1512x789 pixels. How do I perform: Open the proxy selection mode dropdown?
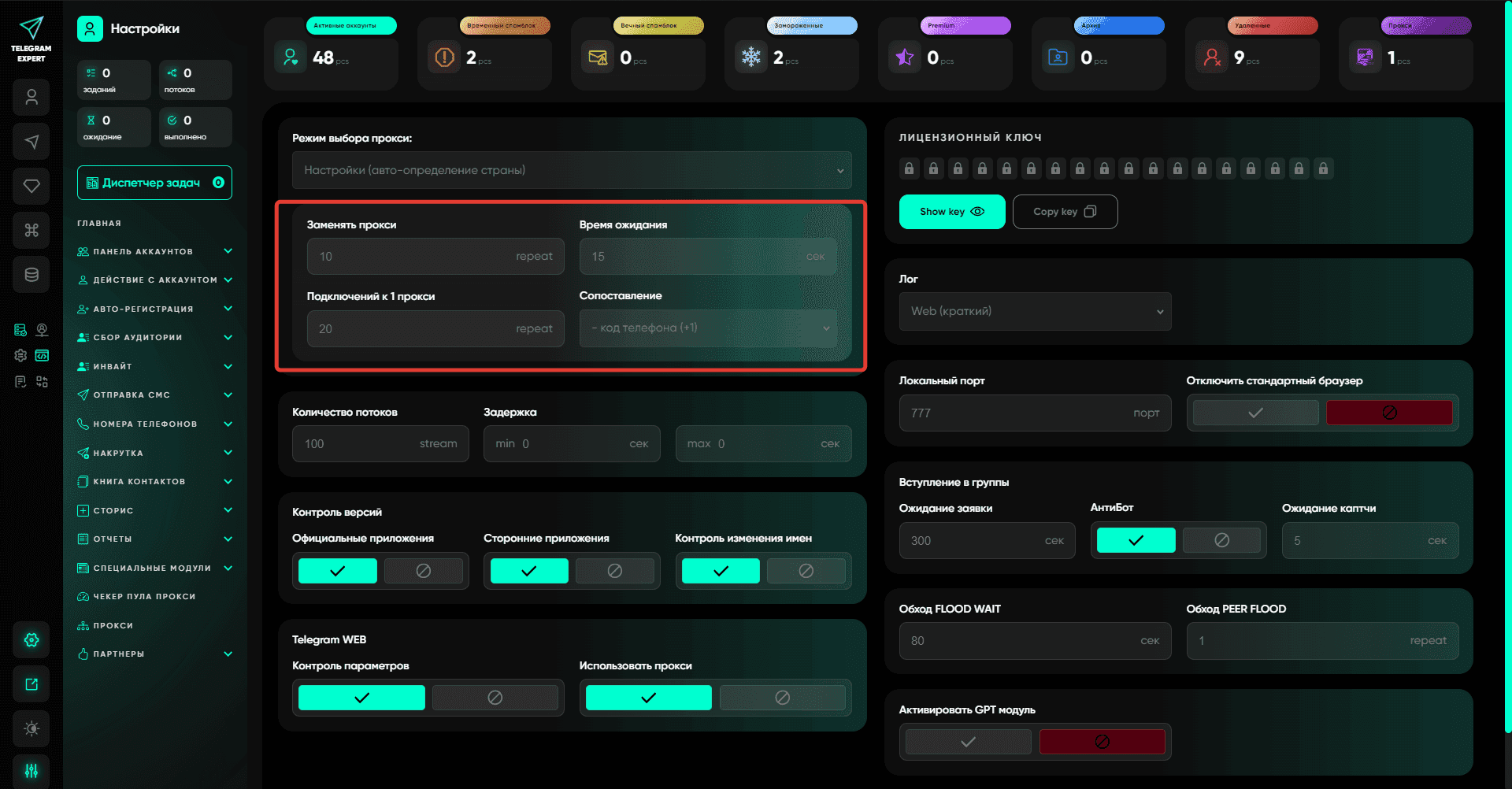572,170
